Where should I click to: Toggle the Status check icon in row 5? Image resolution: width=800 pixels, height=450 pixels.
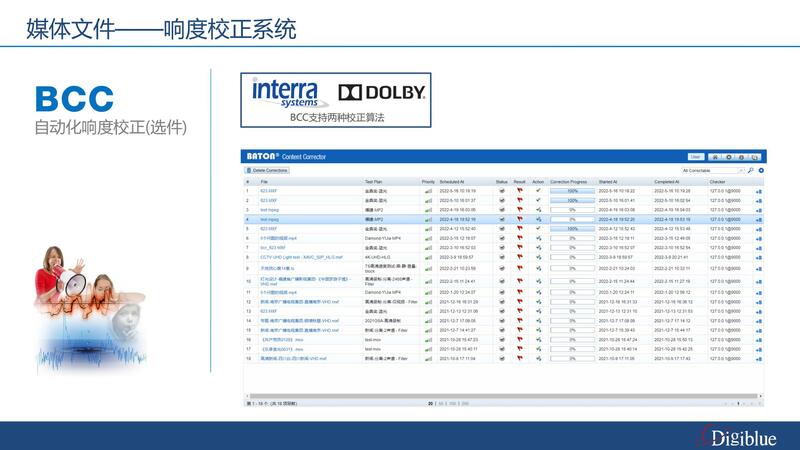[x=502, y=229]
